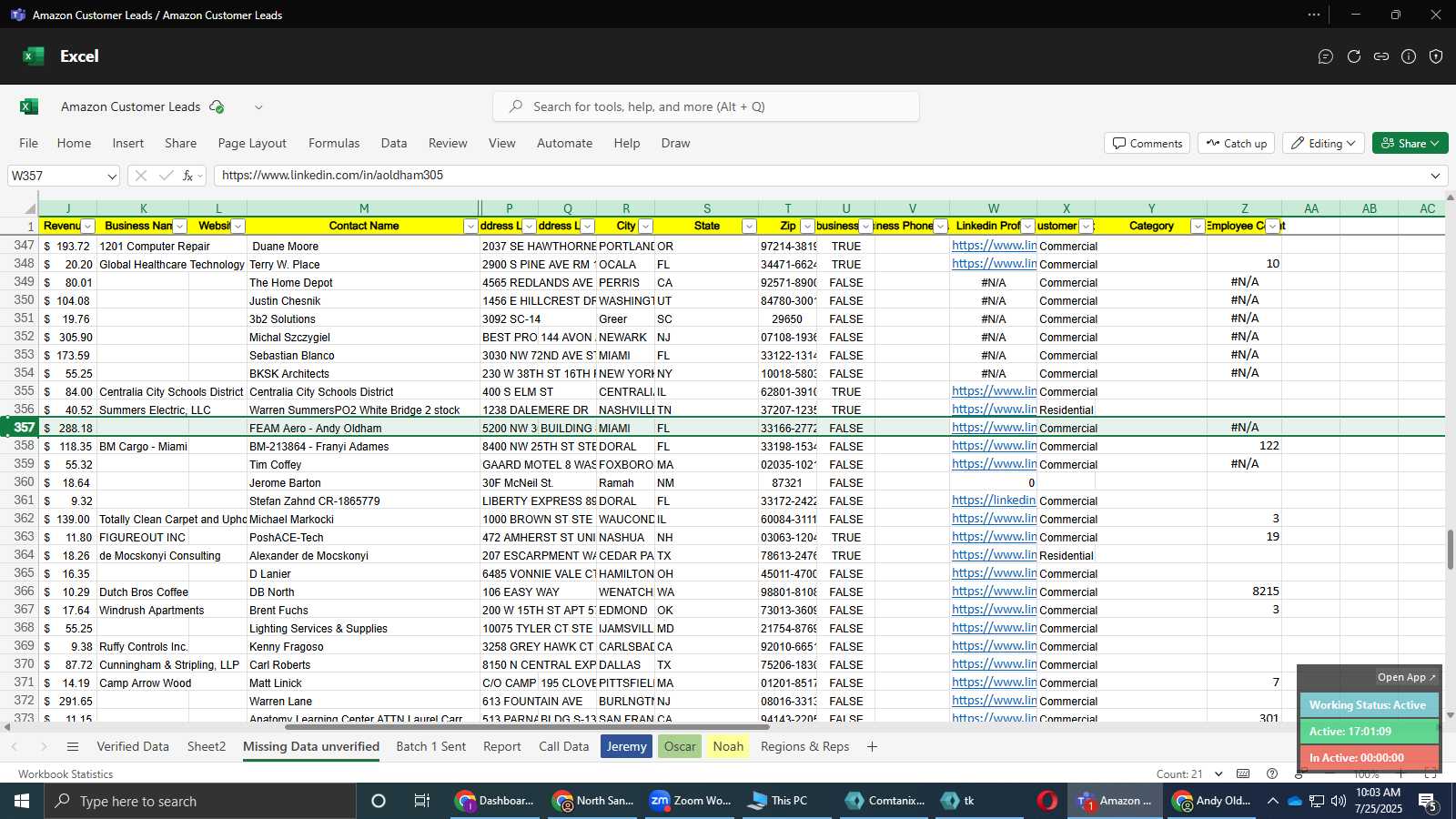Viewport: 1456px width, 819px height.
Task: Open City column filter dropdown
Action: (x=645, y=227)
